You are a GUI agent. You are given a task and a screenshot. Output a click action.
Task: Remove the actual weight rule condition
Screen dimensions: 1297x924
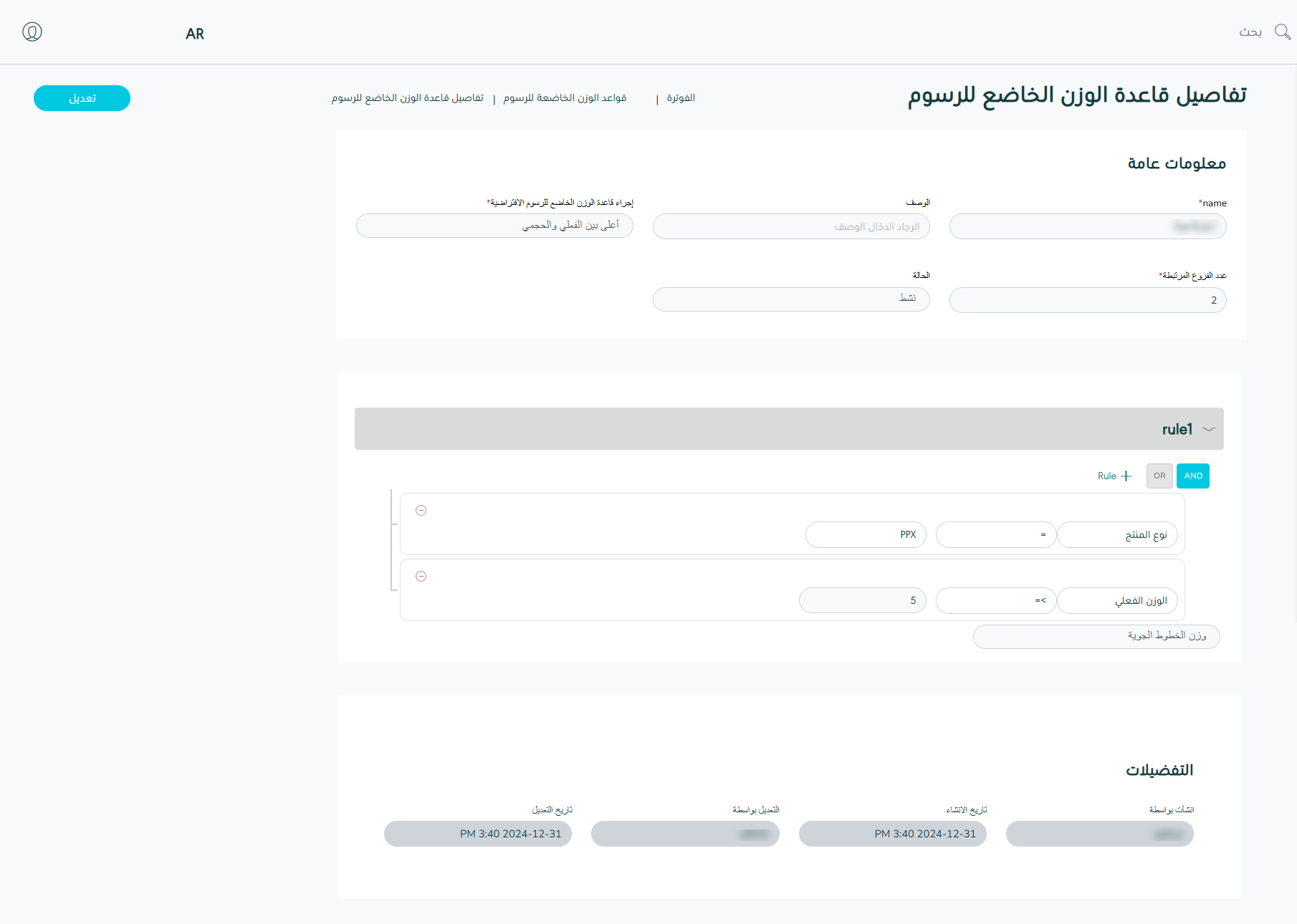421,577
